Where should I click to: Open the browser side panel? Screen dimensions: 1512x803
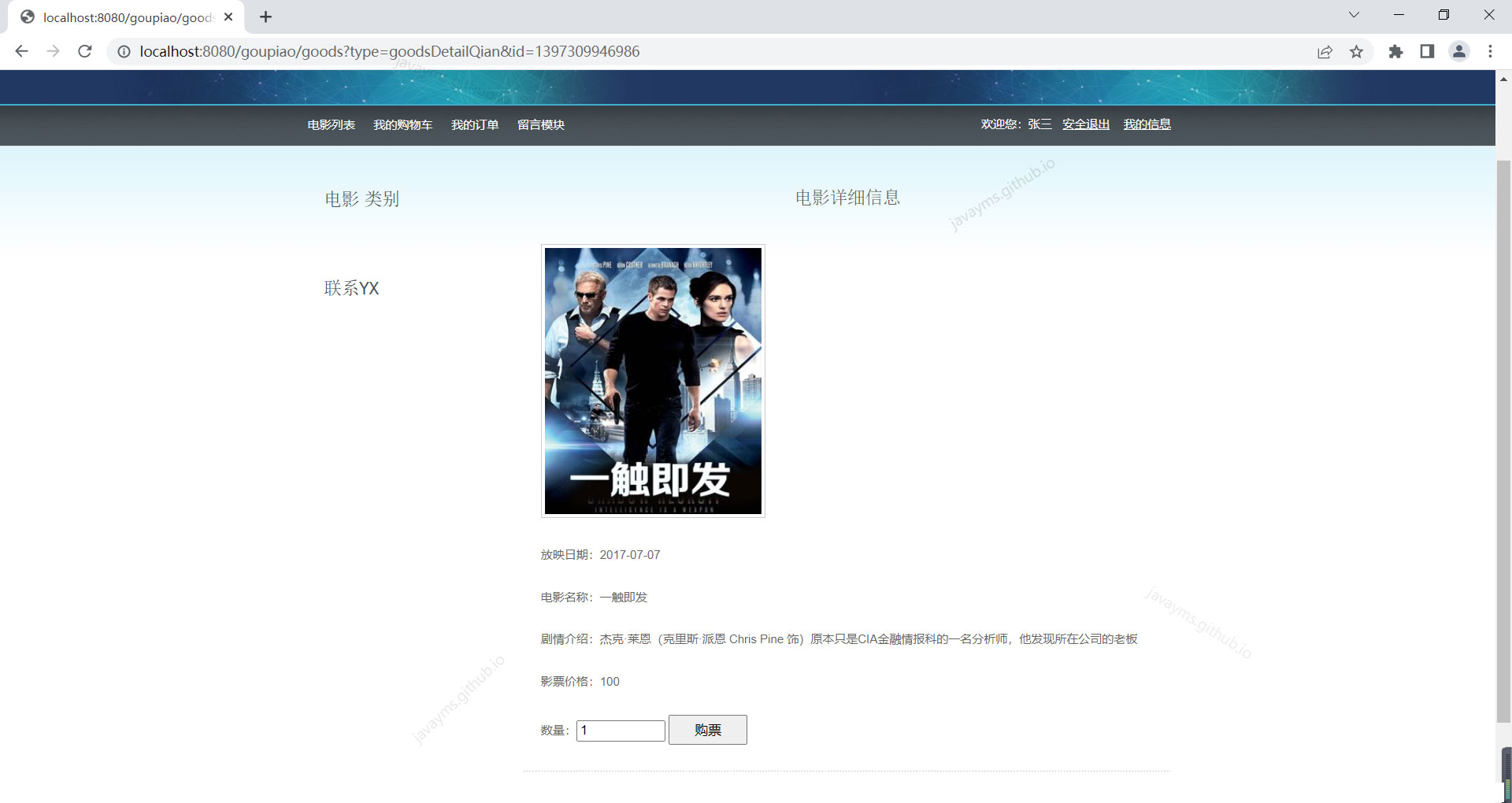point(1427,51)
